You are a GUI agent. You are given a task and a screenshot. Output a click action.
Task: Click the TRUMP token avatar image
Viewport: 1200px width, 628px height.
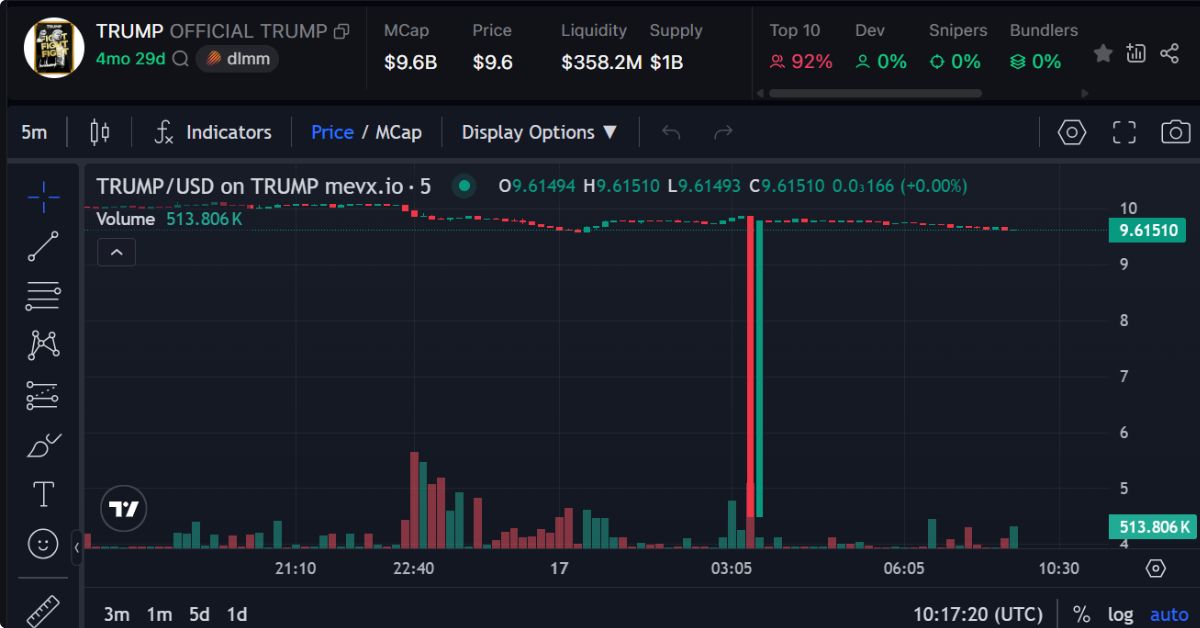(x=54, y=47)
